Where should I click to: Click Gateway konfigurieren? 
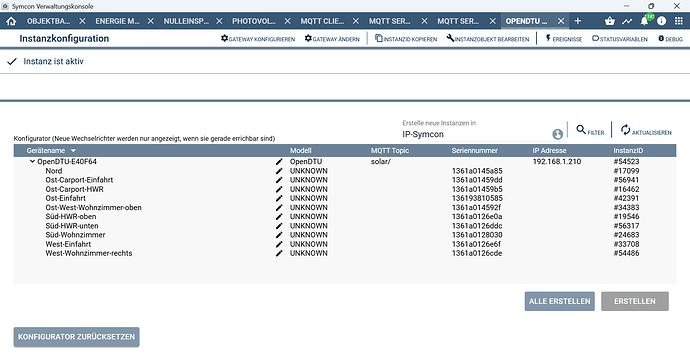258,39
